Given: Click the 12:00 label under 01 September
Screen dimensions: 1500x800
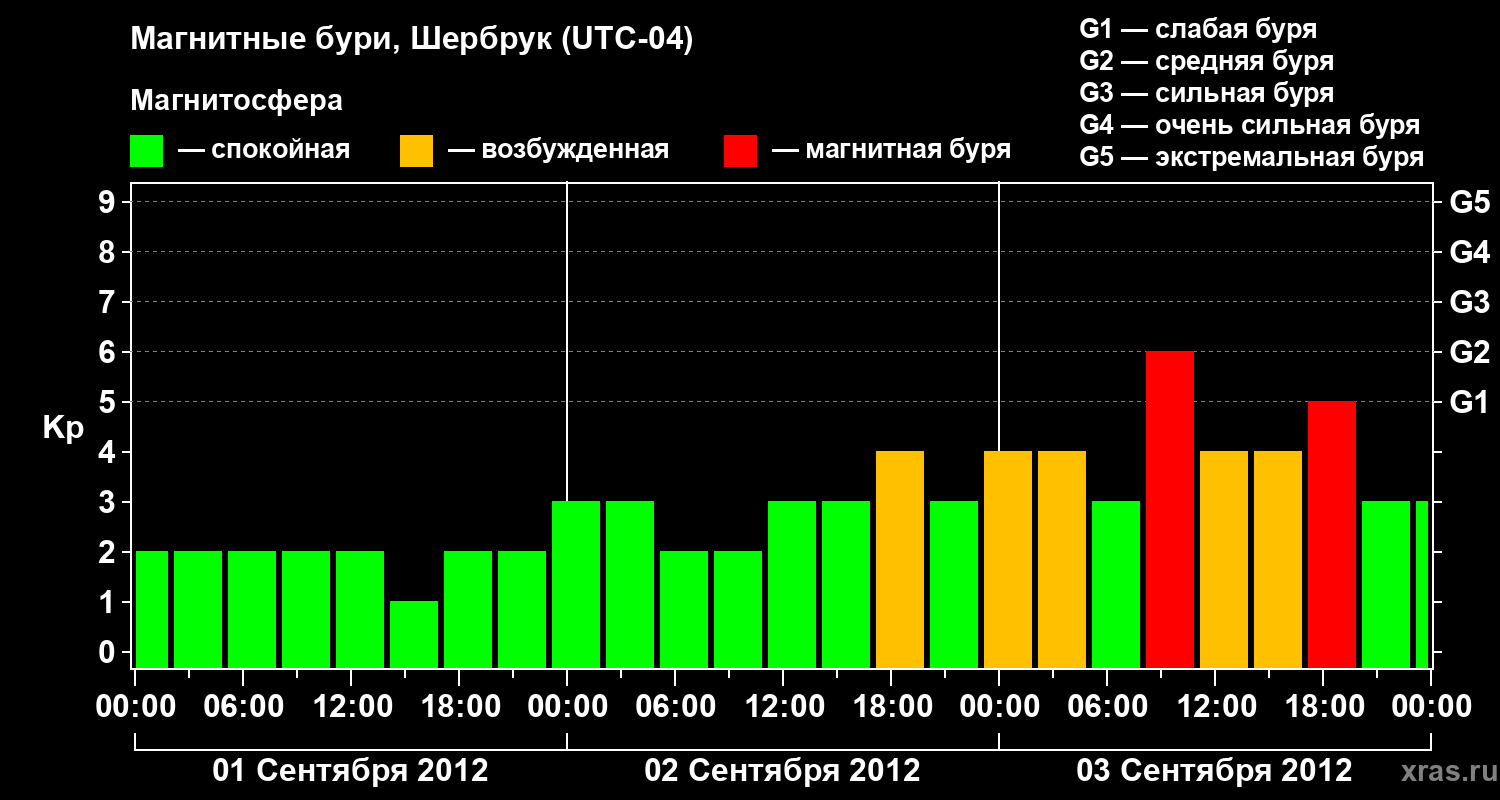Looking at the screenshot, I should (351, 707).
